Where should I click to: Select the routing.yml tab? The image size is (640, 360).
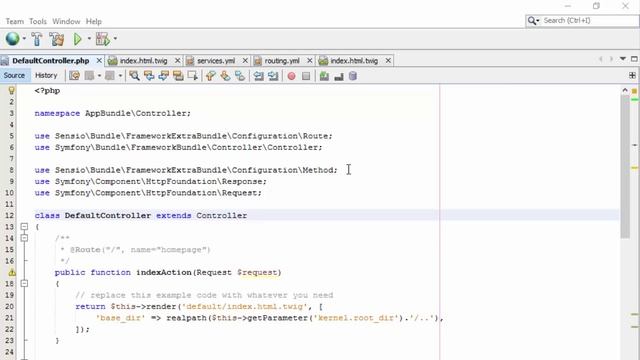click(282, 60)
